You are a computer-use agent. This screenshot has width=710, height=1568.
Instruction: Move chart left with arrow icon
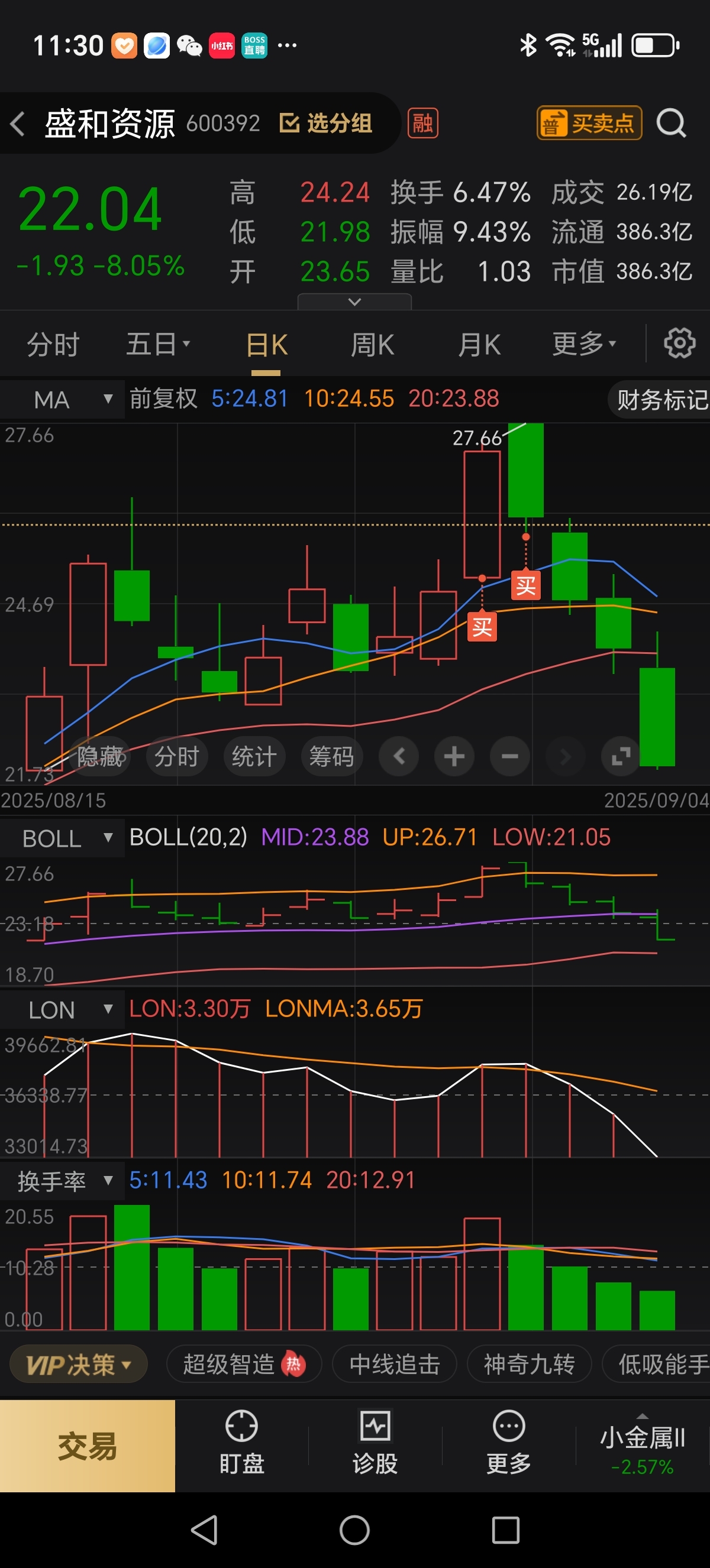click(x=399, y=757)
